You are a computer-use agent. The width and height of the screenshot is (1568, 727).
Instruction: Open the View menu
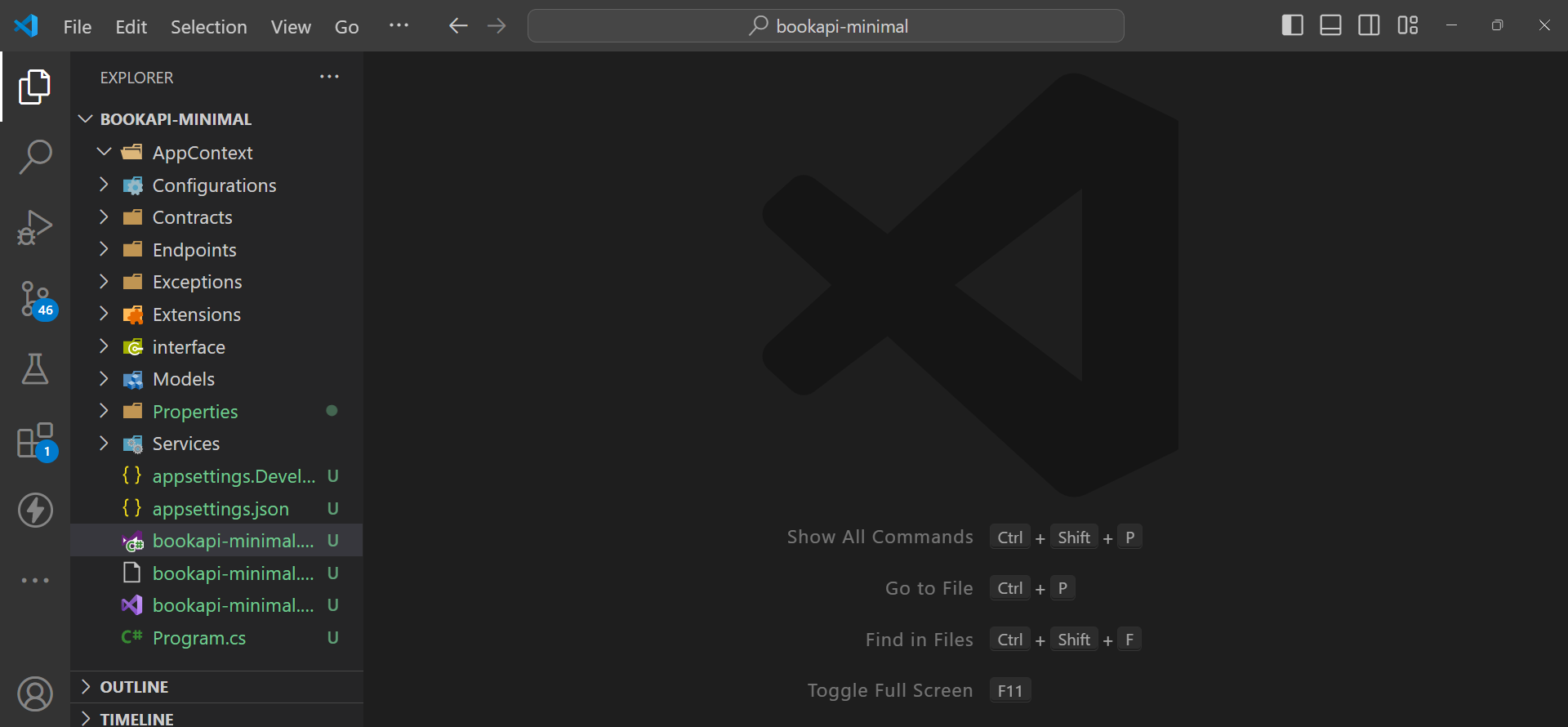coord(291,27)
